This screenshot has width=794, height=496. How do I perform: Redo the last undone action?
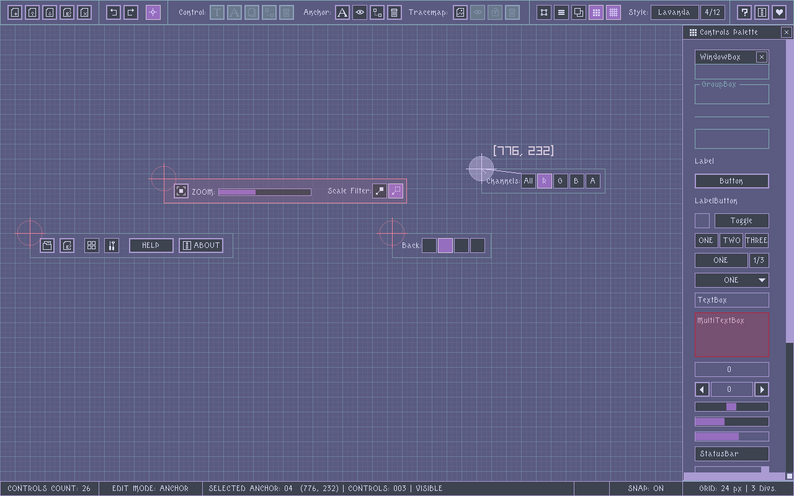click(x=131, y=12)
